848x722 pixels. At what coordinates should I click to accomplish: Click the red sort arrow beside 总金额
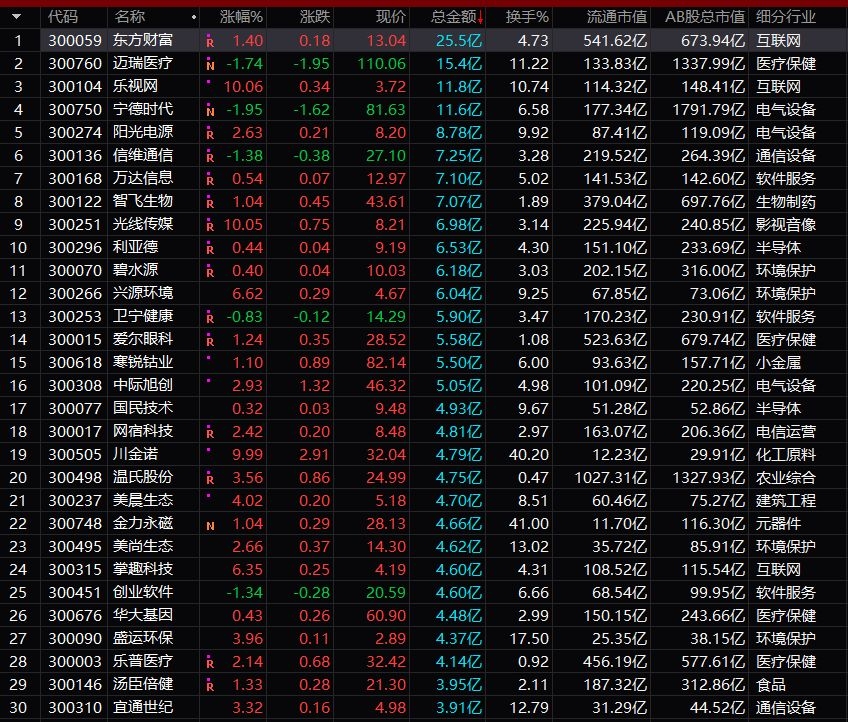[x=480, y=18]
